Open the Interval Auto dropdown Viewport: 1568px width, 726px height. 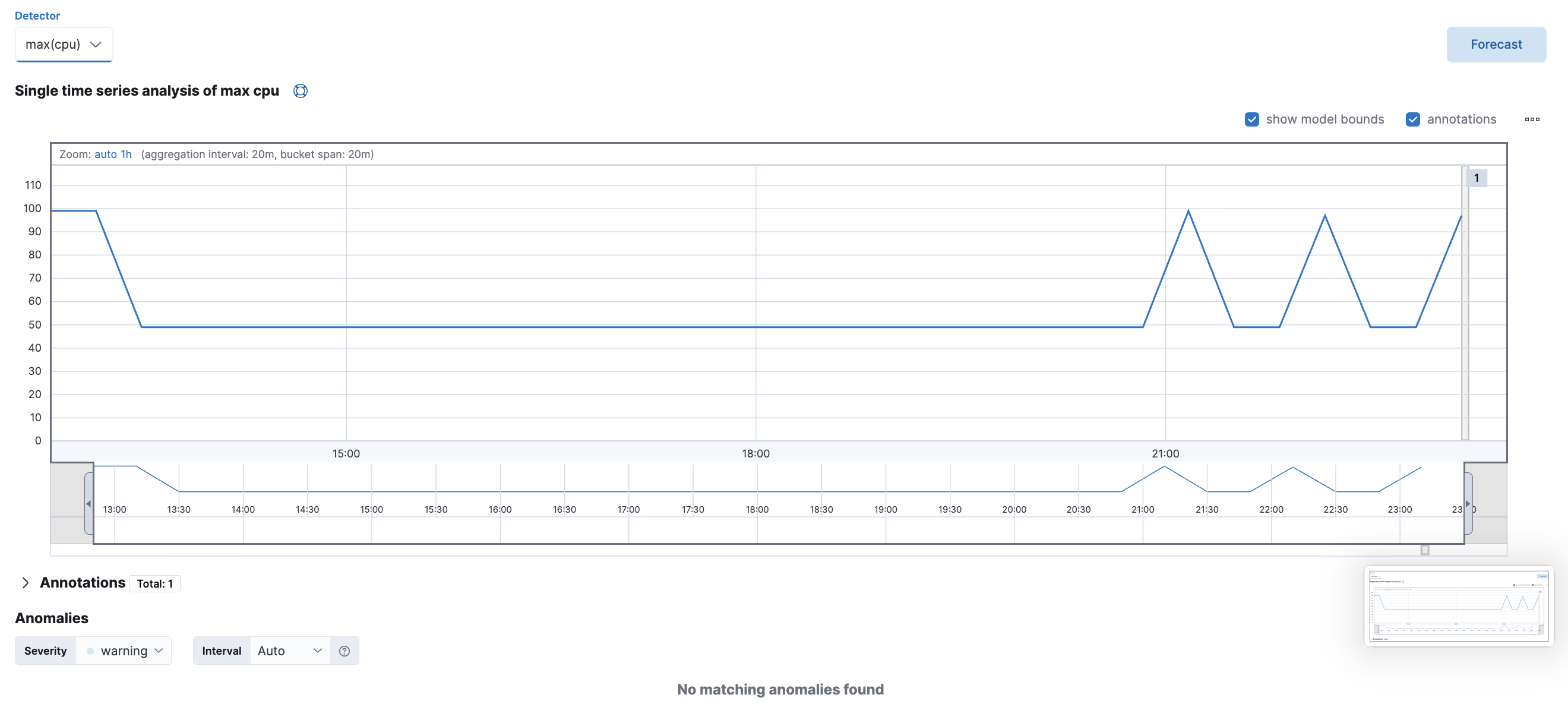290,651
